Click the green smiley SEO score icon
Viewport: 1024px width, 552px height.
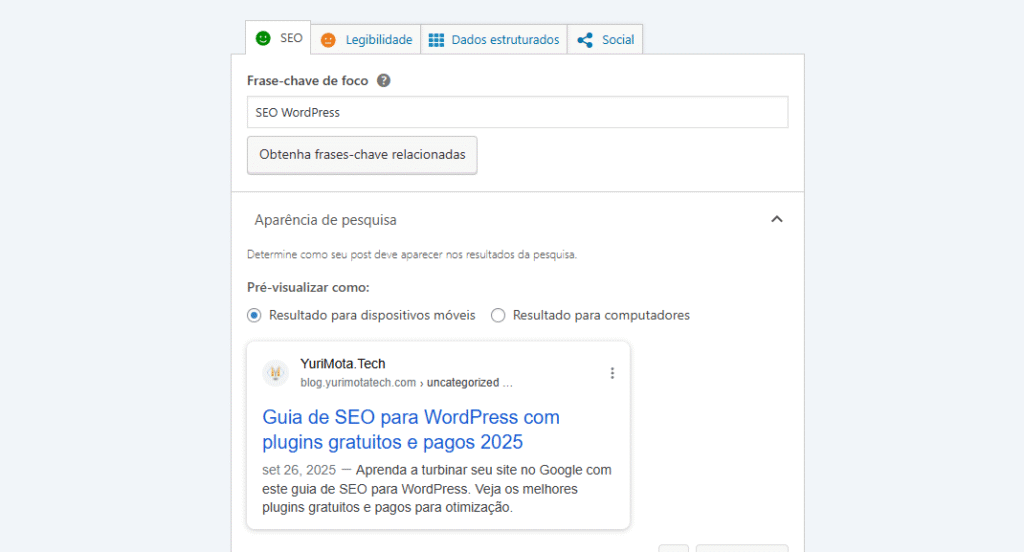coord(263,38)
